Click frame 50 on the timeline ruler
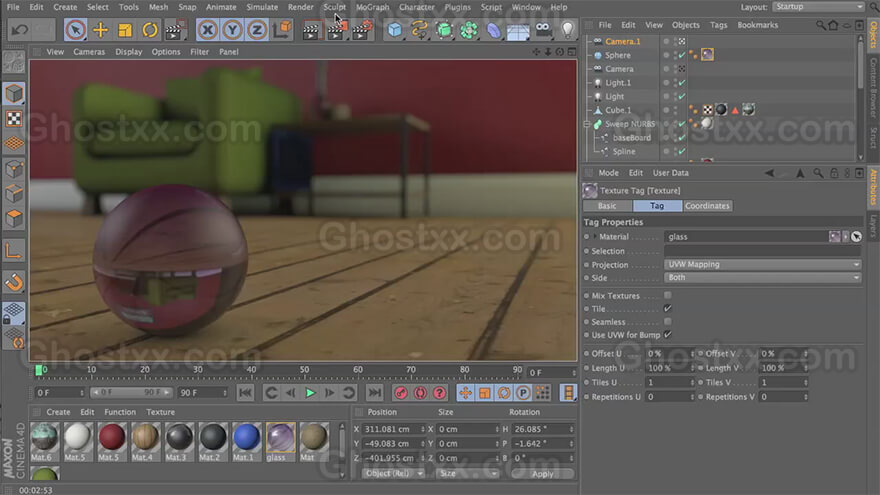Screen dimensions: 880x495 click(304, 370)
